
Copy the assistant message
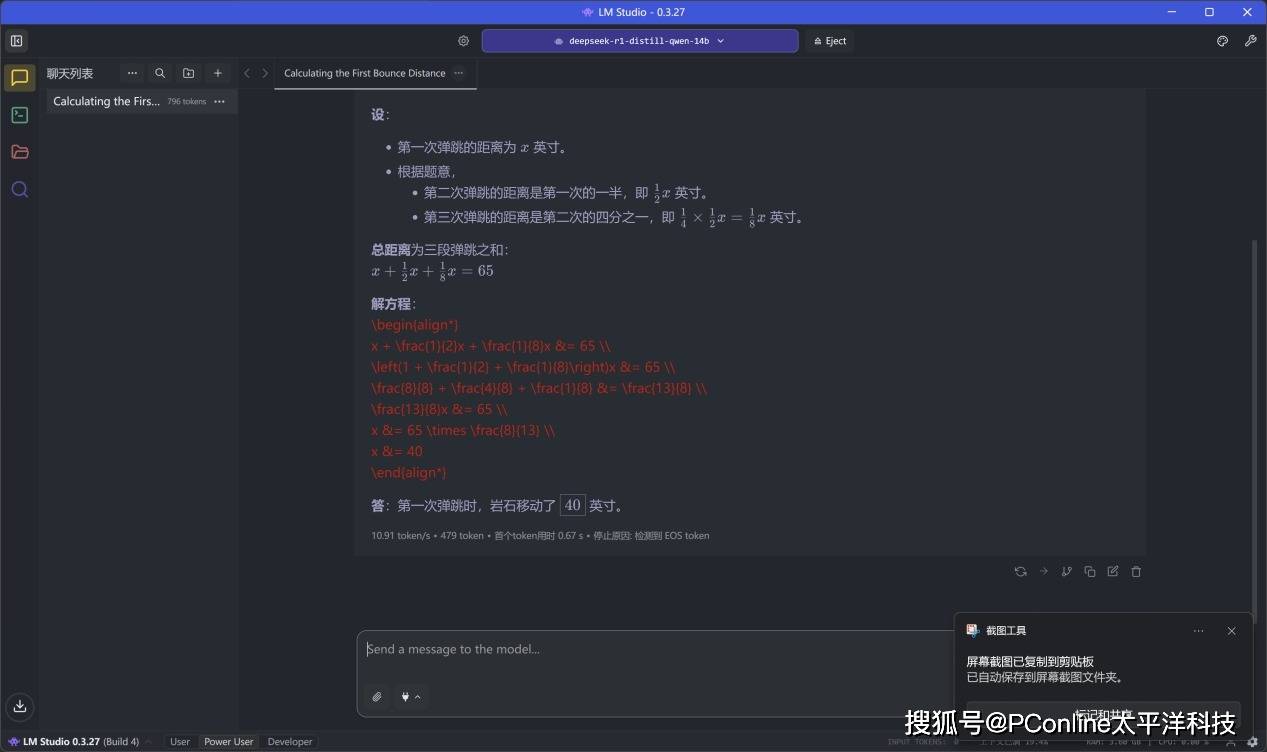click(1089, 571)
